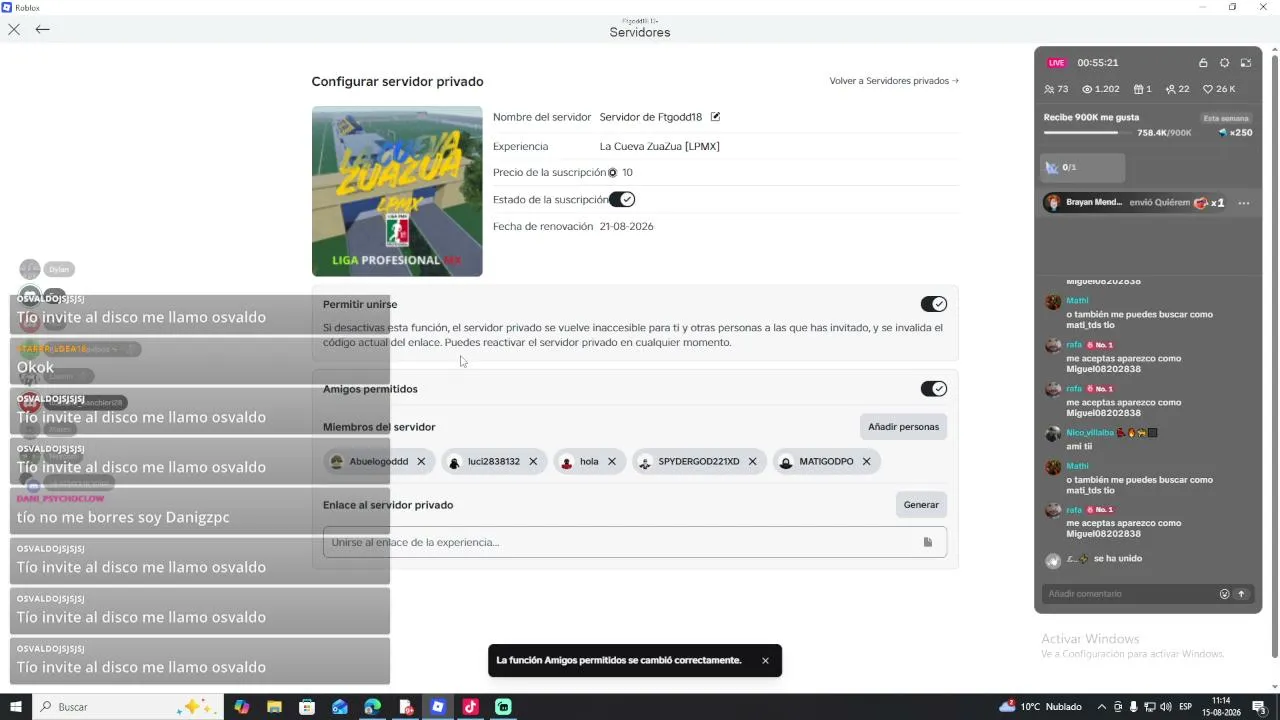Click the Generar link button

click(921, 505)
